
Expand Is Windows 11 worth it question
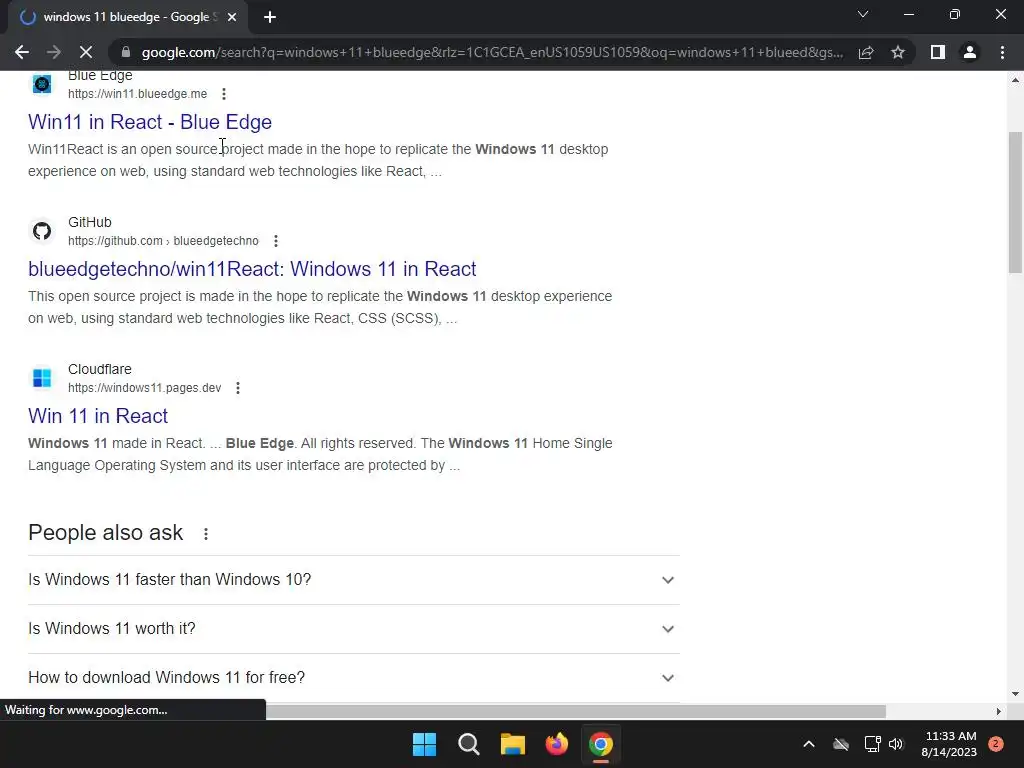[353, 629]
